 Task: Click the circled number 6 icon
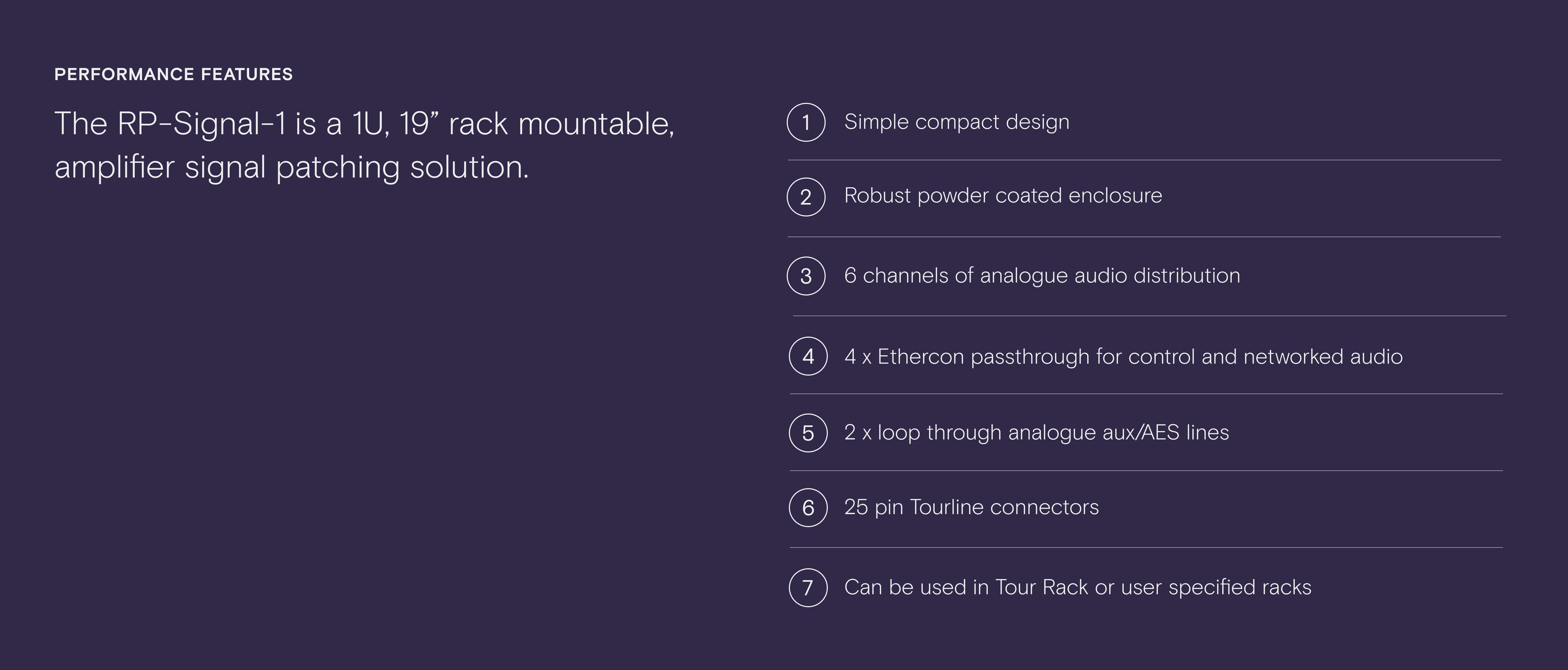click(808, 507)
